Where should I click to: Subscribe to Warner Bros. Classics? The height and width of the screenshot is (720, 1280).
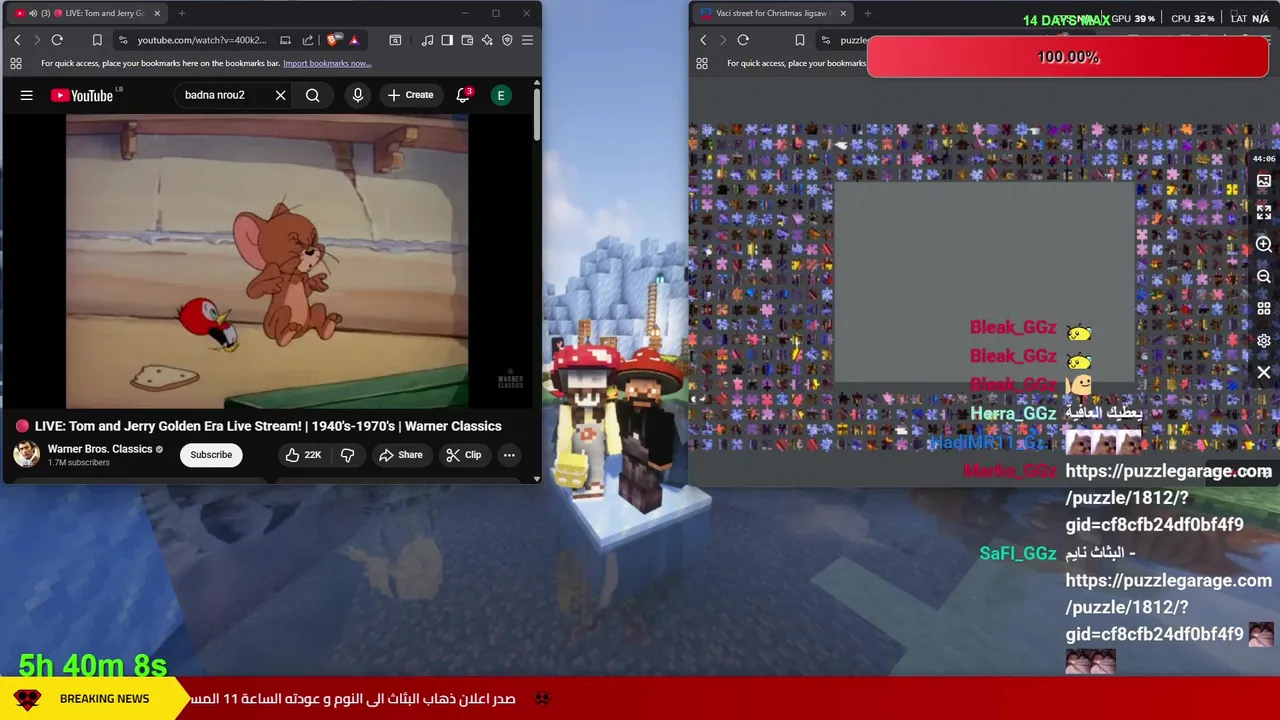tap(211, 455)
